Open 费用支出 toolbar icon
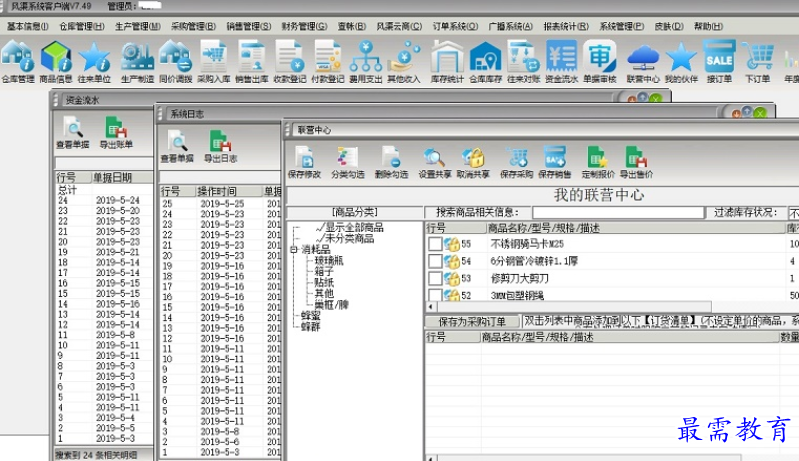Screen dimensions: 799x461 365,62
